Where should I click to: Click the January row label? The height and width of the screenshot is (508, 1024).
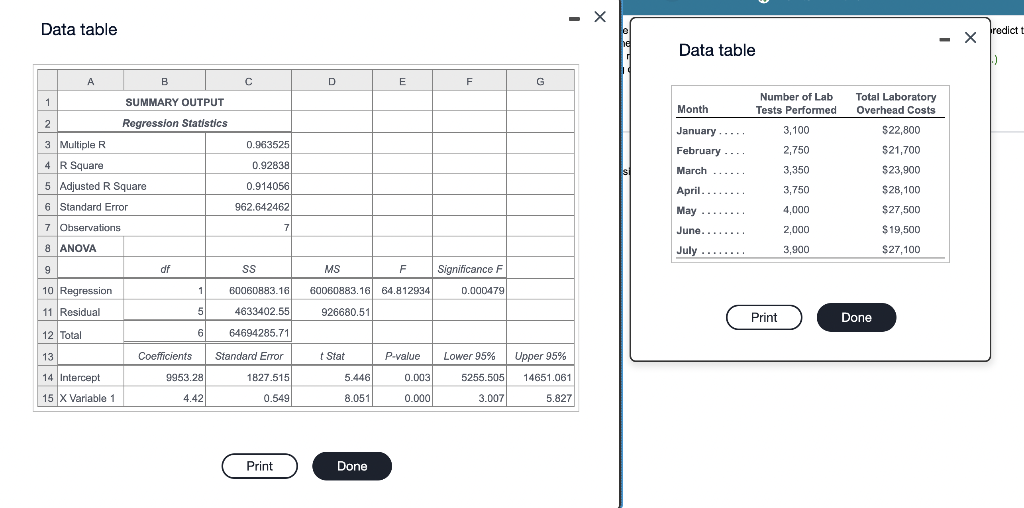pos(696,131)
